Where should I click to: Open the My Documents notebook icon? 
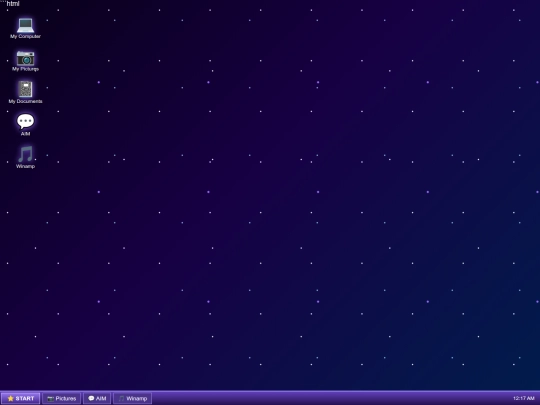tap(25, 89)
